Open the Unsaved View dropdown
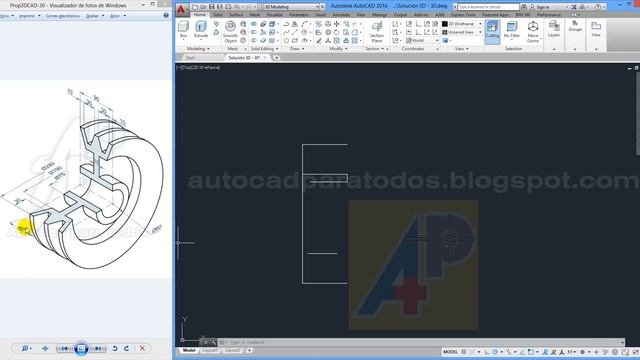640x360 pixels. click(462, 32)
